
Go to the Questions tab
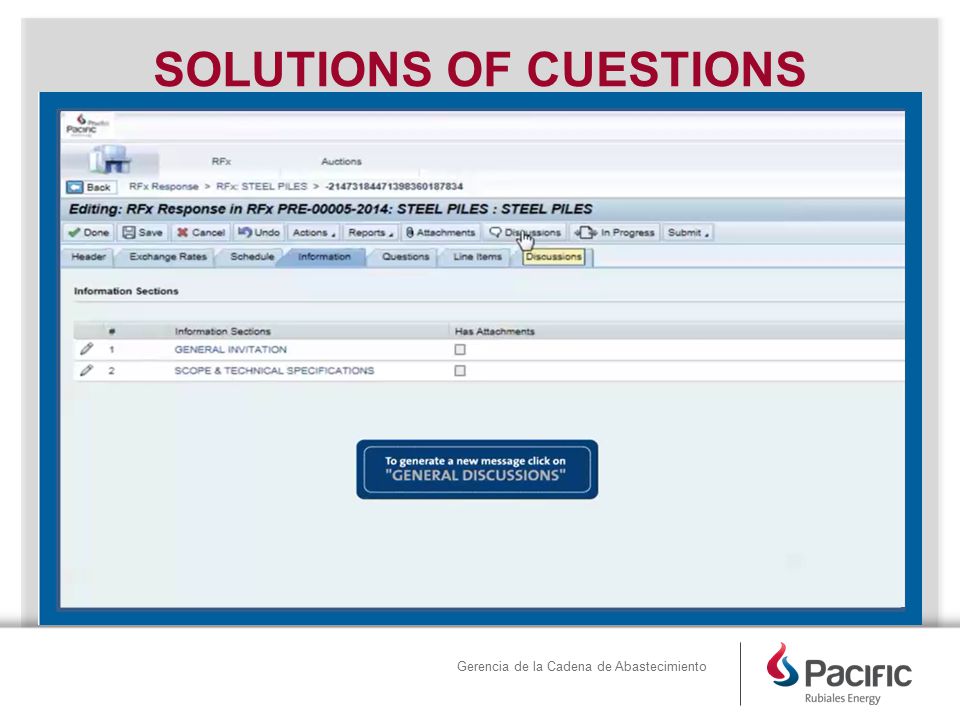point(405,257)
